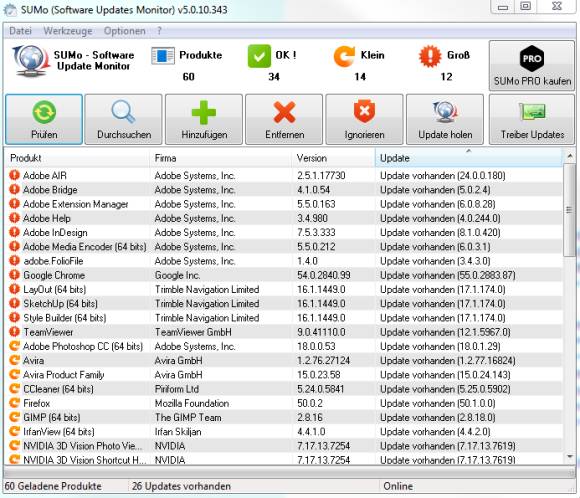Open the Datei menu
The height and width of the screenshot is (498, 580).
point(20,31)
